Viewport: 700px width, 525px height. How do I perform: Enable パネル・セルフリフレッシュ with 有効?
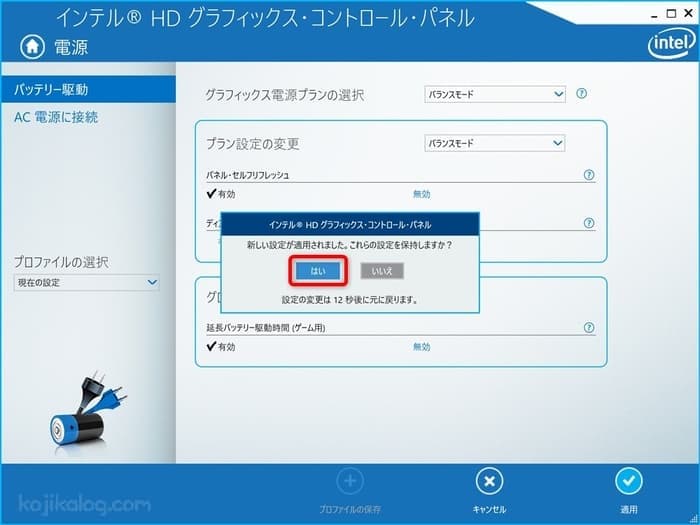pyautogui.click(x=221, y=194)
